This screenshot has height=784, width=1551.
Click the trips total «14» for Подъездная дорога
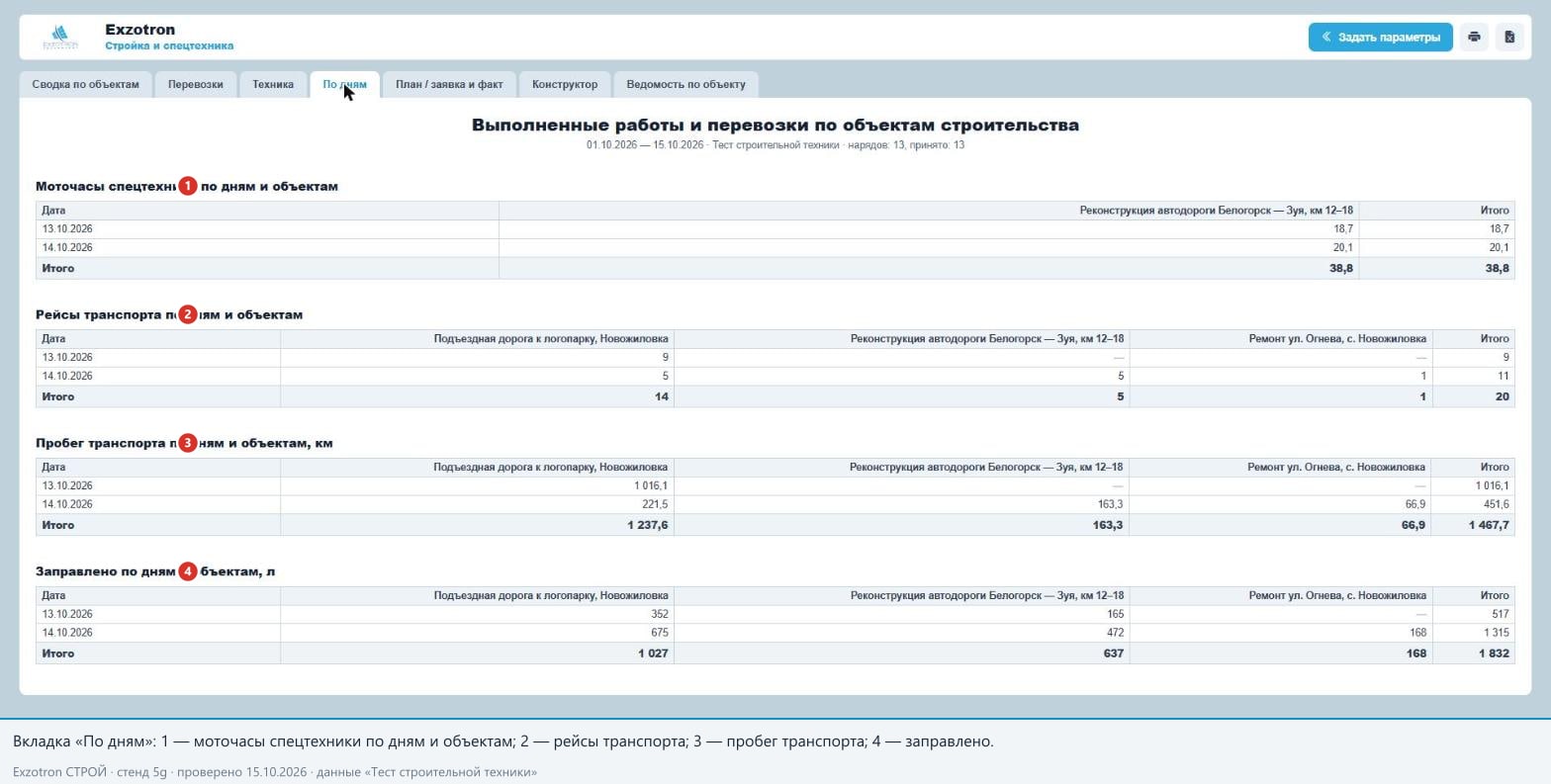[662, 396]
